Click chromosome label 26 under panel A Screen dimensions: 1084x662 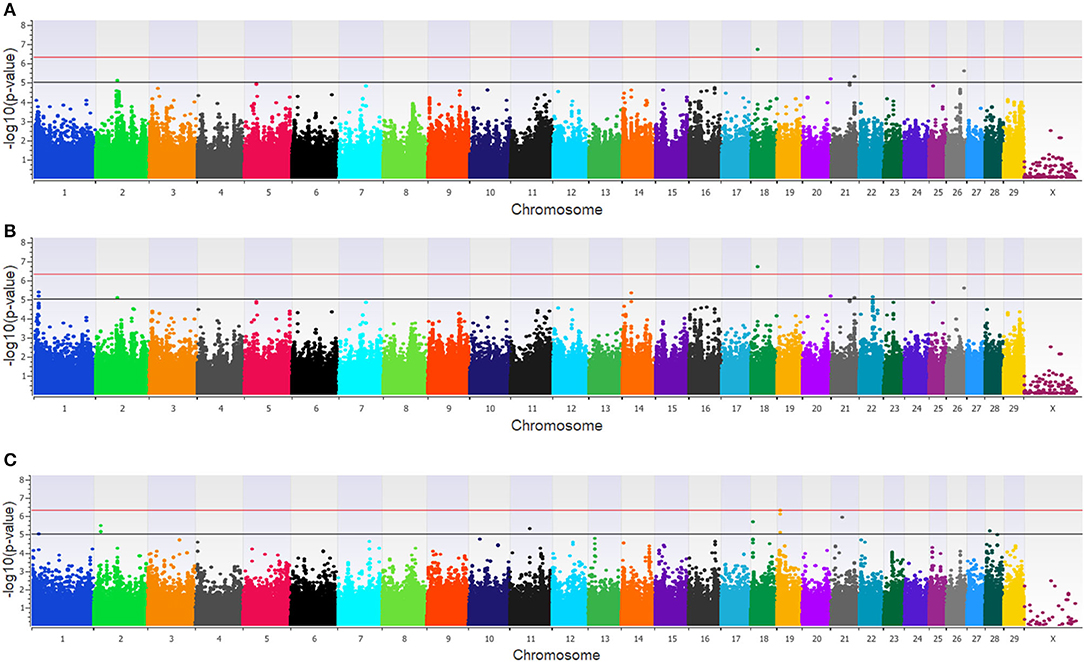coord(957,193)
